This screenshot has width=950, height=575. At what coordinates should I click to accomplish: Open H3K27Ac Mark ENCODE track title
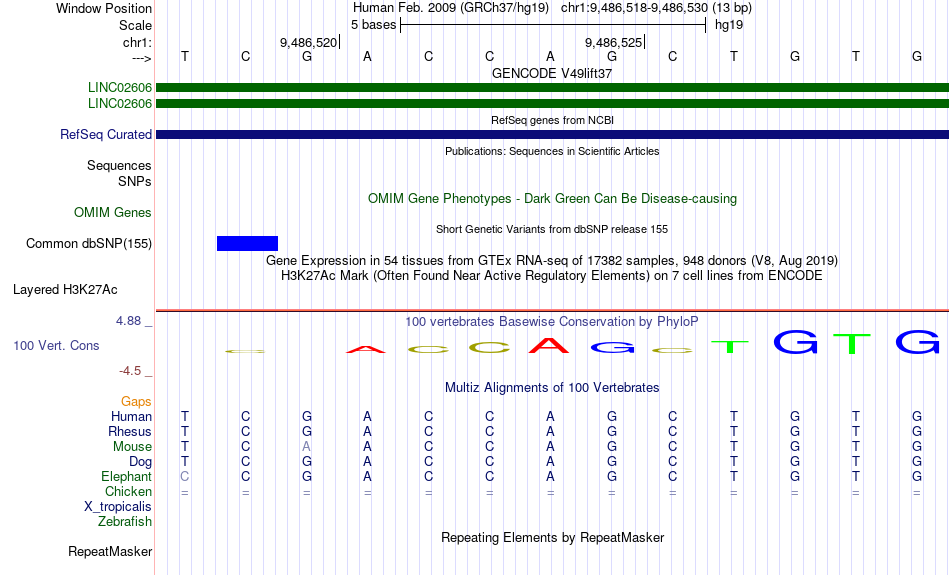(x=552, y=276)
